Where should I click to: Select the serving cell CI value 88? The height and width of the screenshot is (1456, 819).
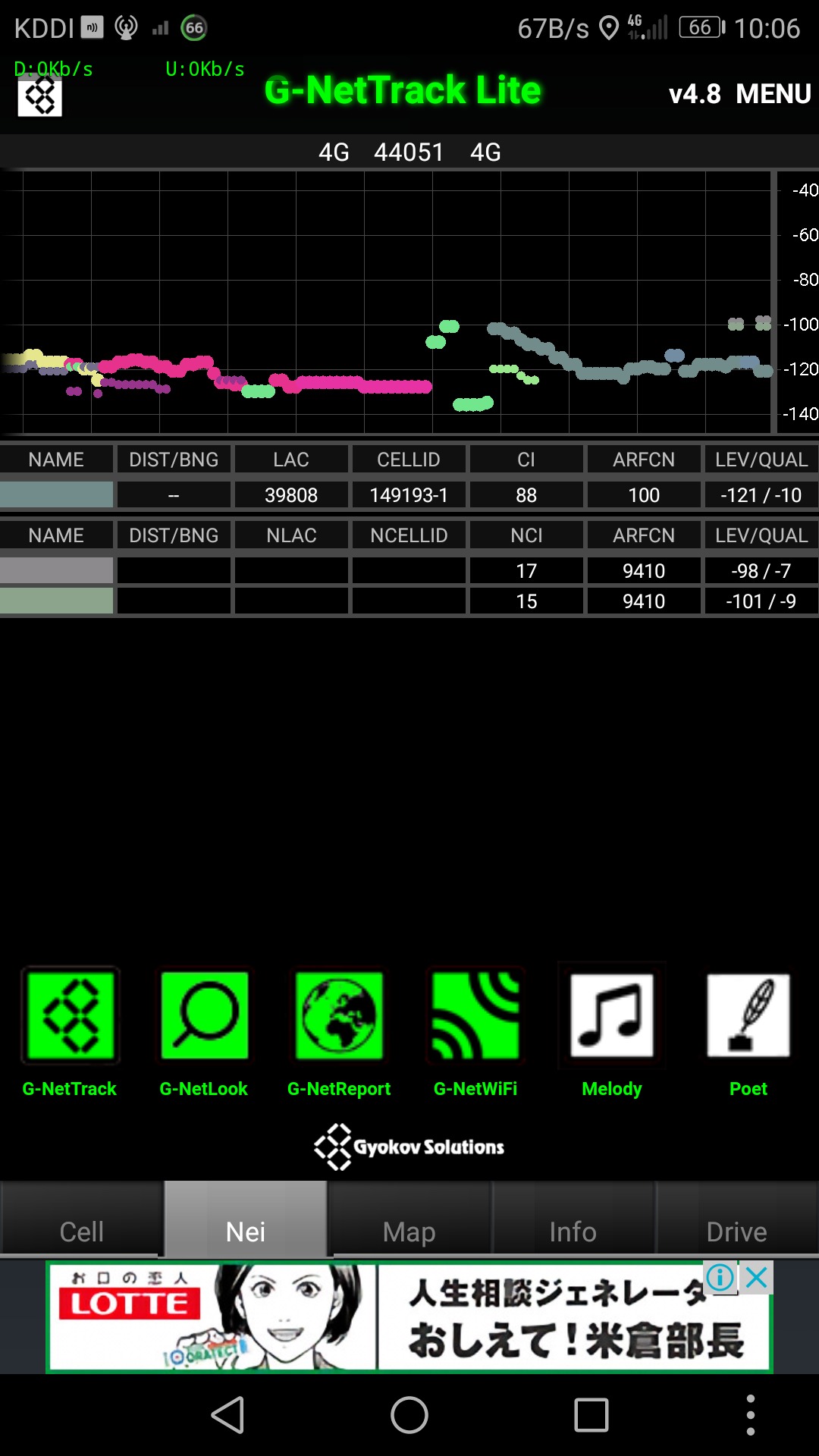pyautogui.click(x=526, y=495)
